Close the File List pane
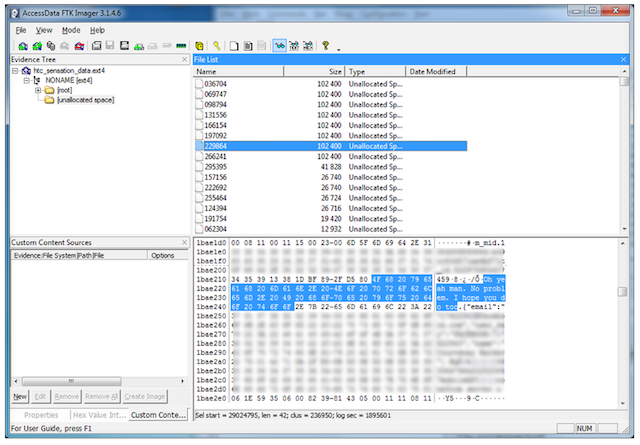Screen dimensions: 640x445 (623, 60)
